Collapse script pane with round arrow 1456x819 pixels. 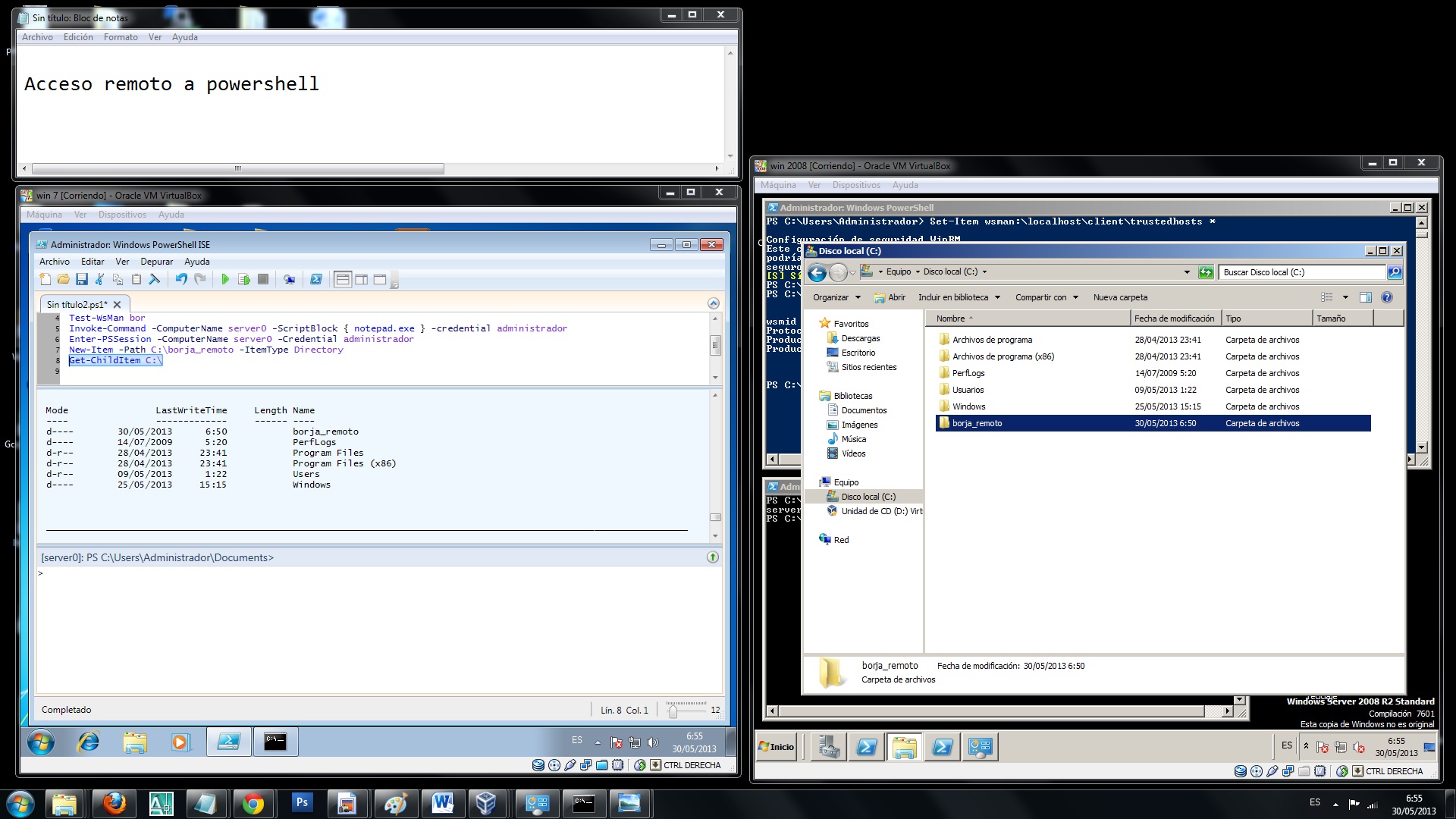click(713, 303)
